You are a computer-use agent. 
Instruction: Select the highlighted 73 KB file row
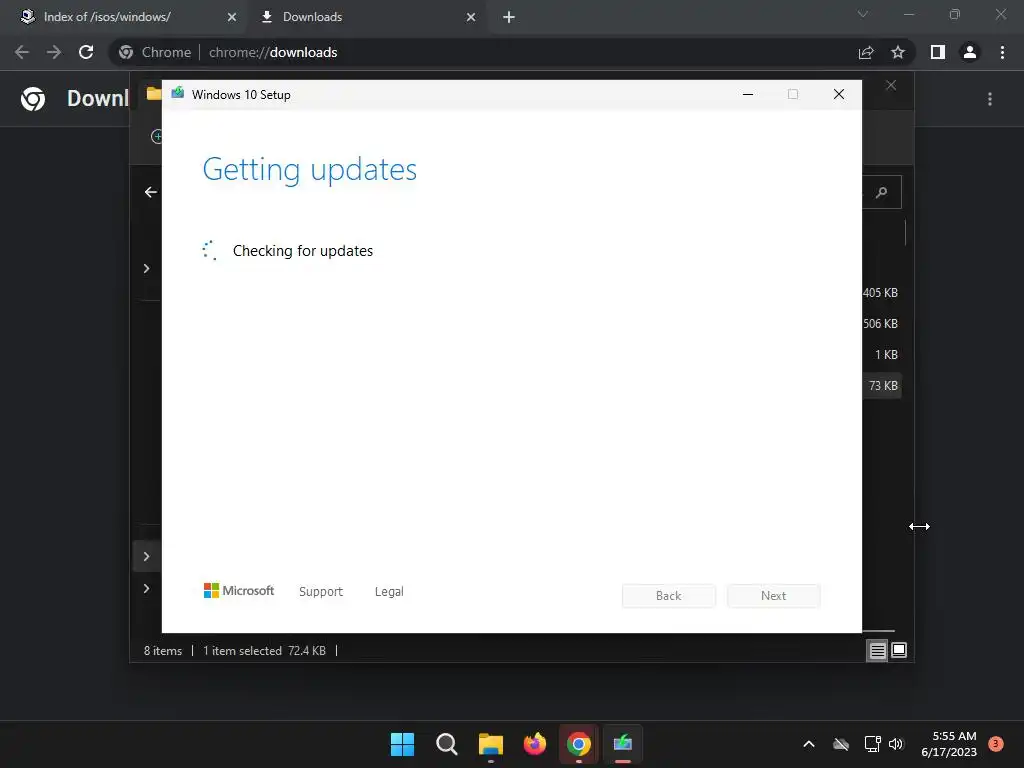[x=882, y=385]
